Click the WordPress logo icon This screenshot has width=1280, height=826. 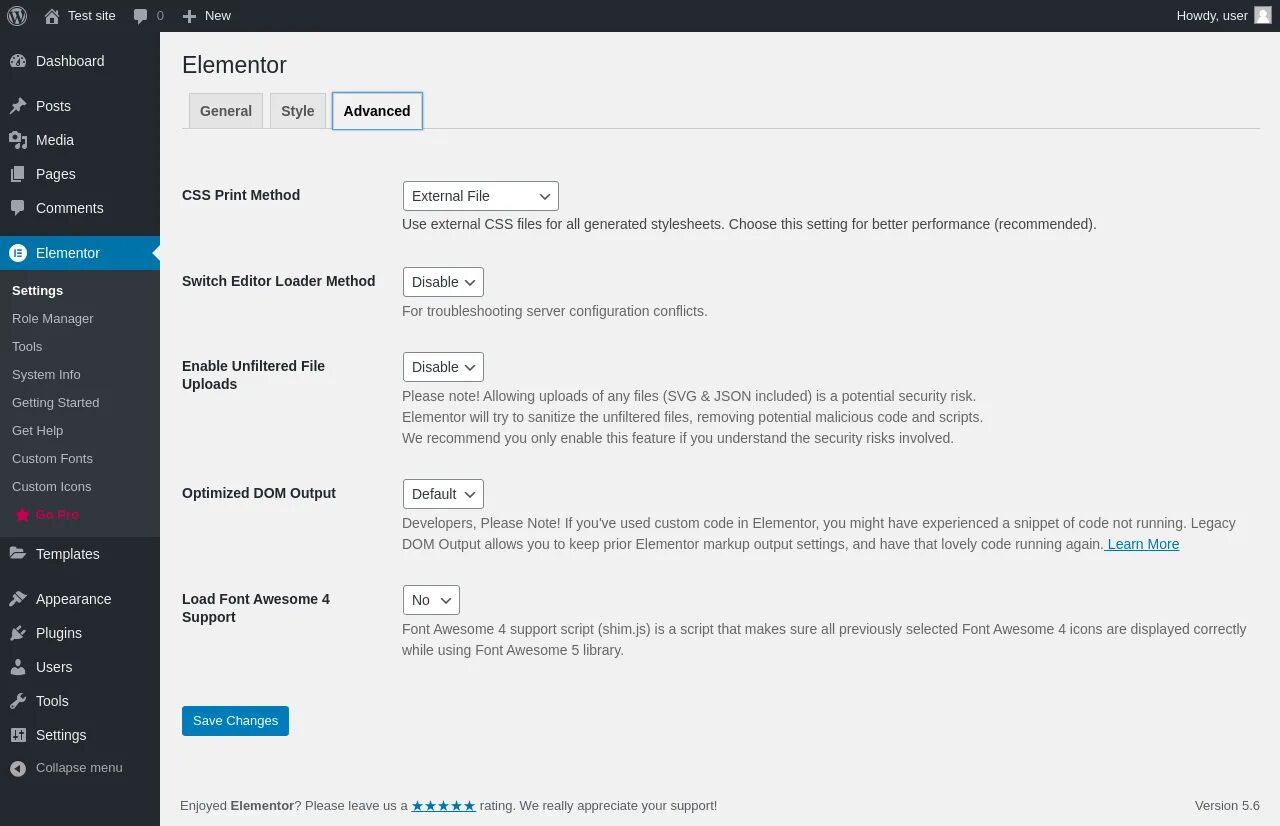pos(17,16)
